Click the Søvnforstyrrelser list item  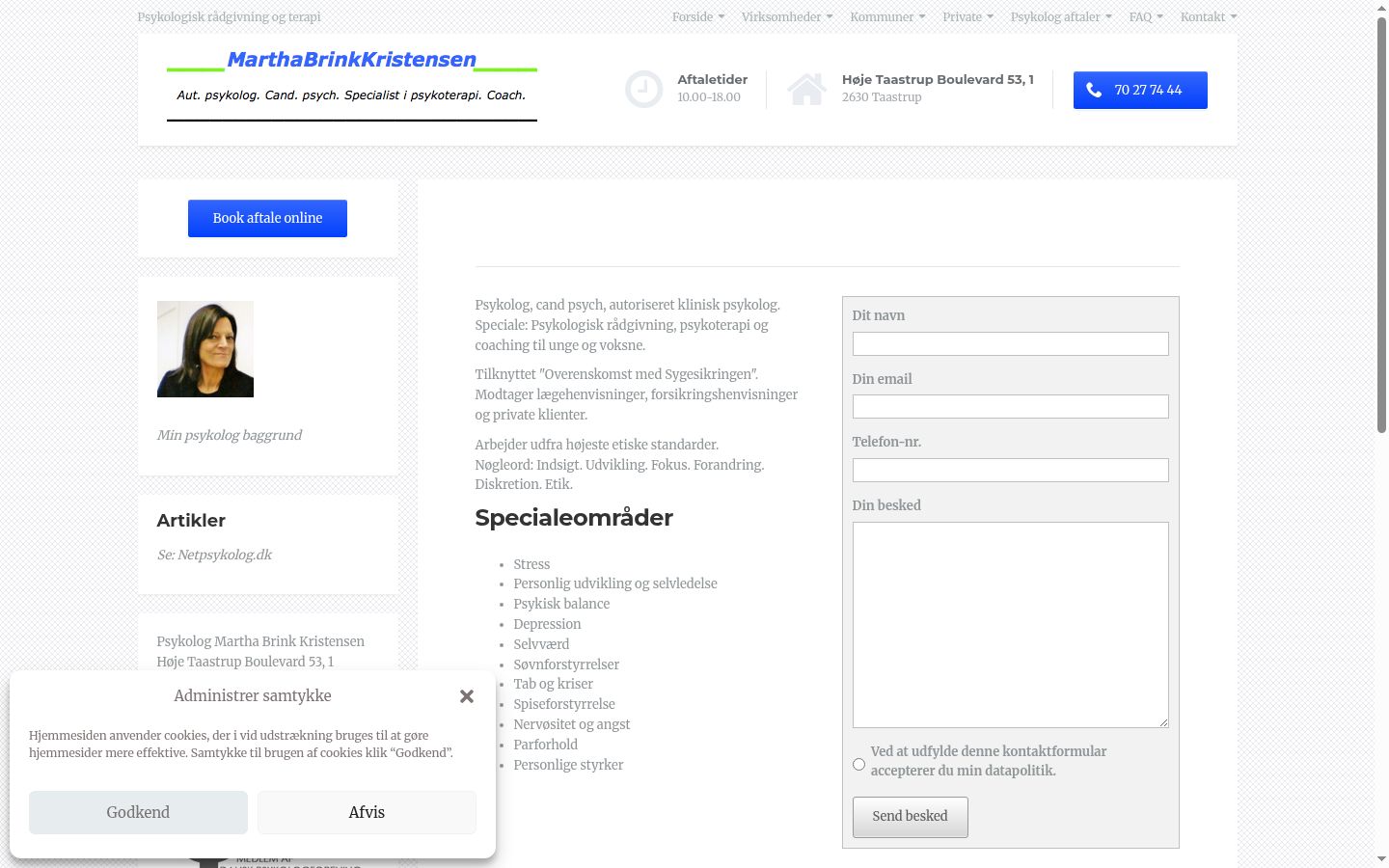566,665
